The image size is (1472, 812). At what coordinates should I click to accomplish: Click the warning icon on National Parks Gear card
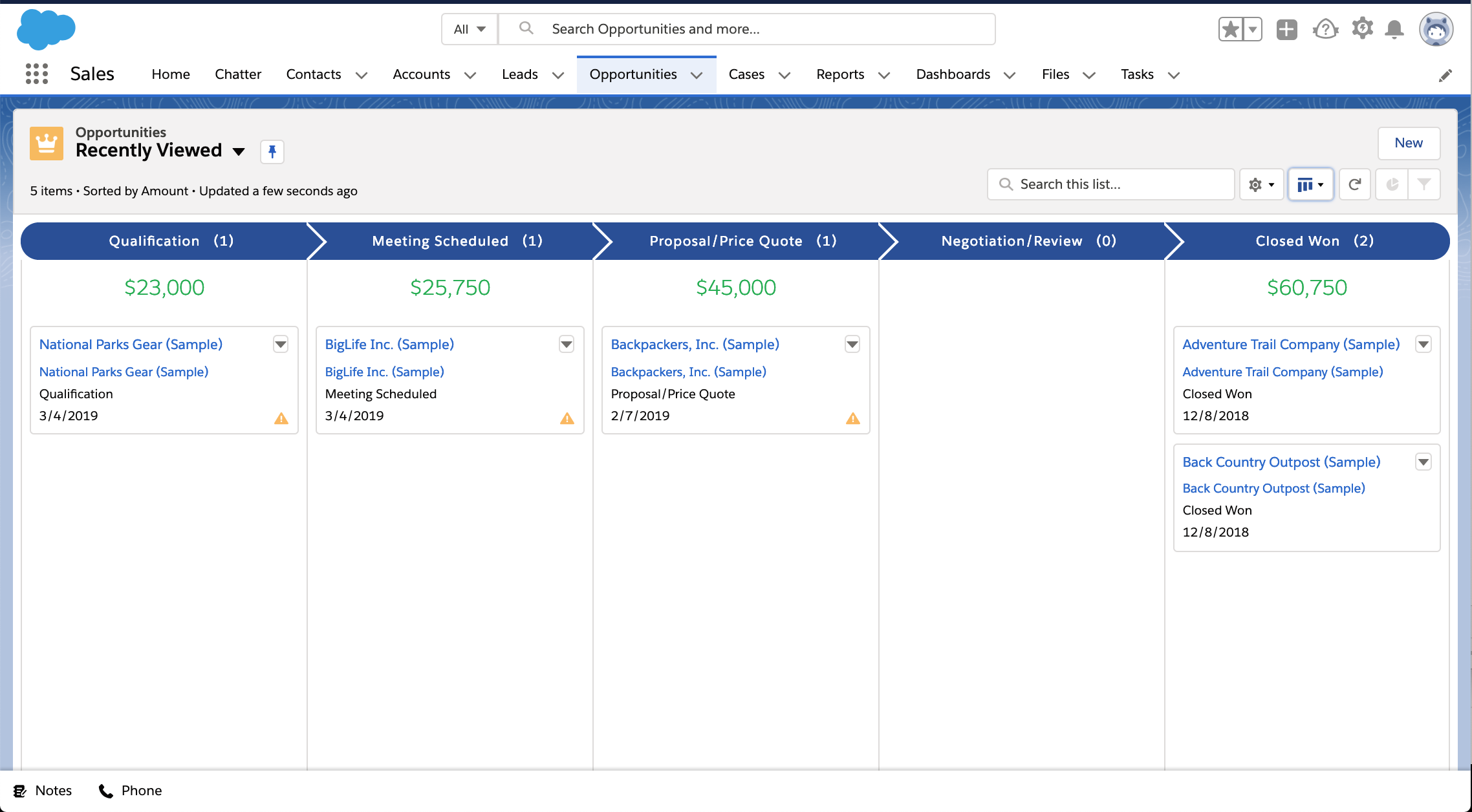click(281, 418)
